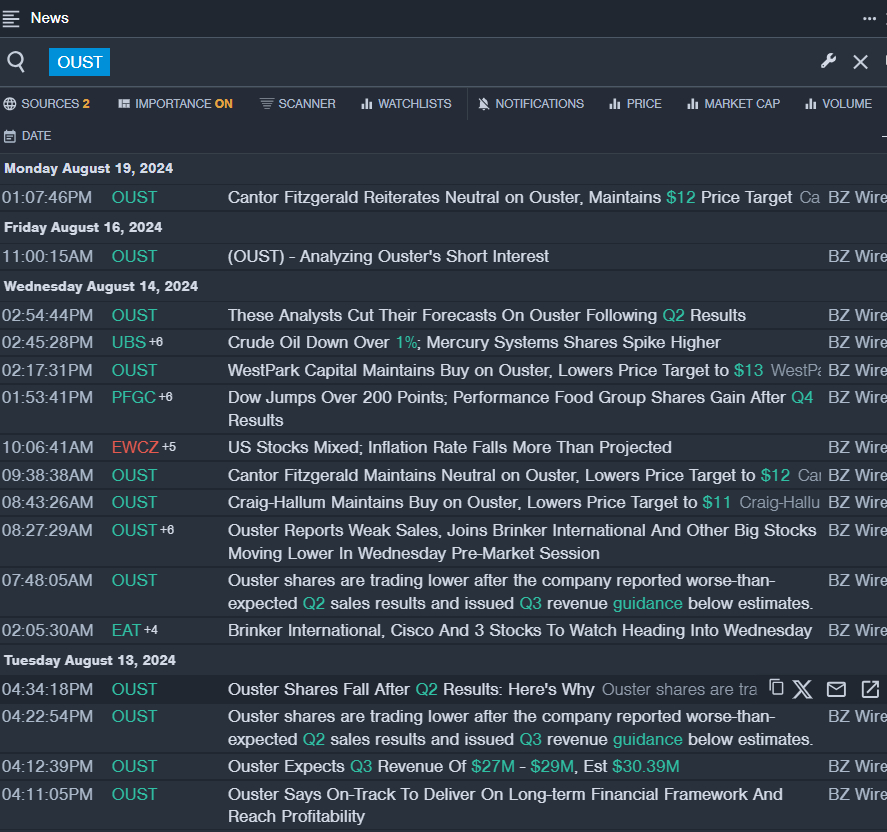
Task: Click the News panel menu icon
Action: (11, 18)
